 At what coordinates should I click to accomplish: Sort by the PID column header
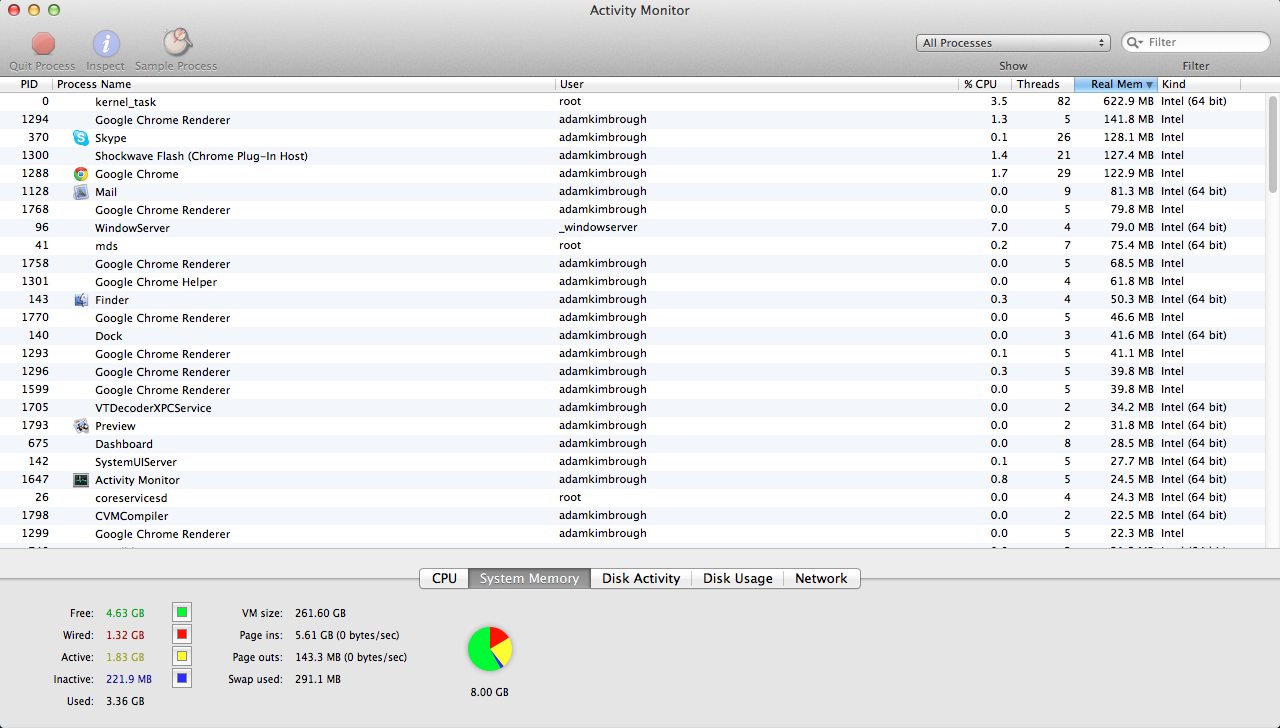28,84
